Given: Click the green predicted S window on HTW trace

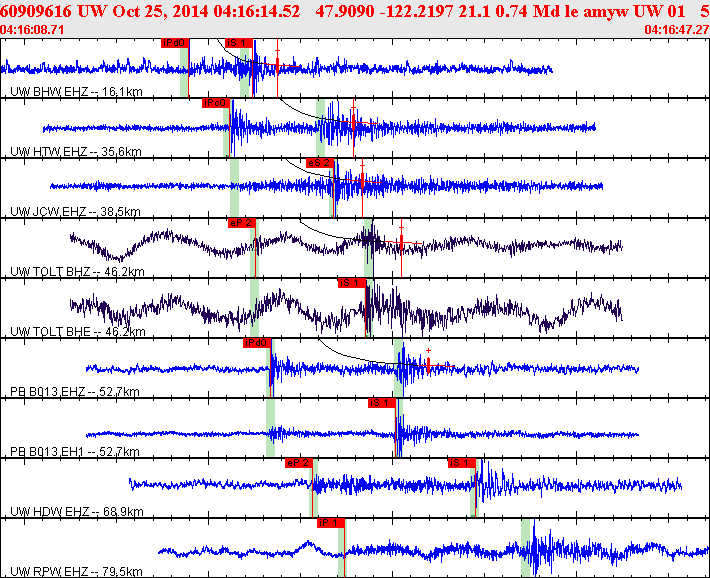Looking at the screenshot, I should pyautogui.click(x=320, y=128).
